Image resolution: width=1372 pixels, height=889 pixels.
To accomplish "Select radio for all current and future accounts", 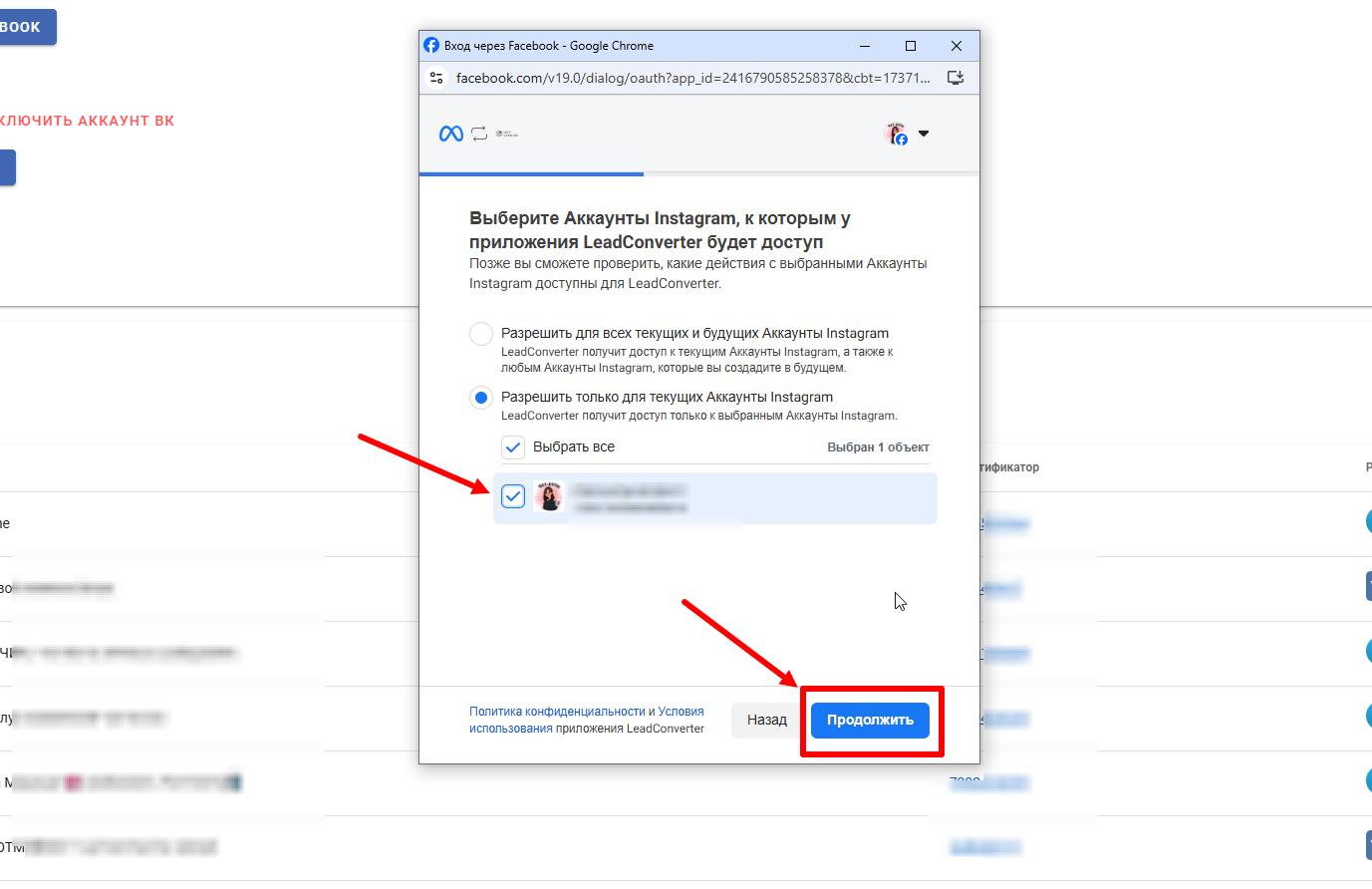I will click(x=481, y=334).
